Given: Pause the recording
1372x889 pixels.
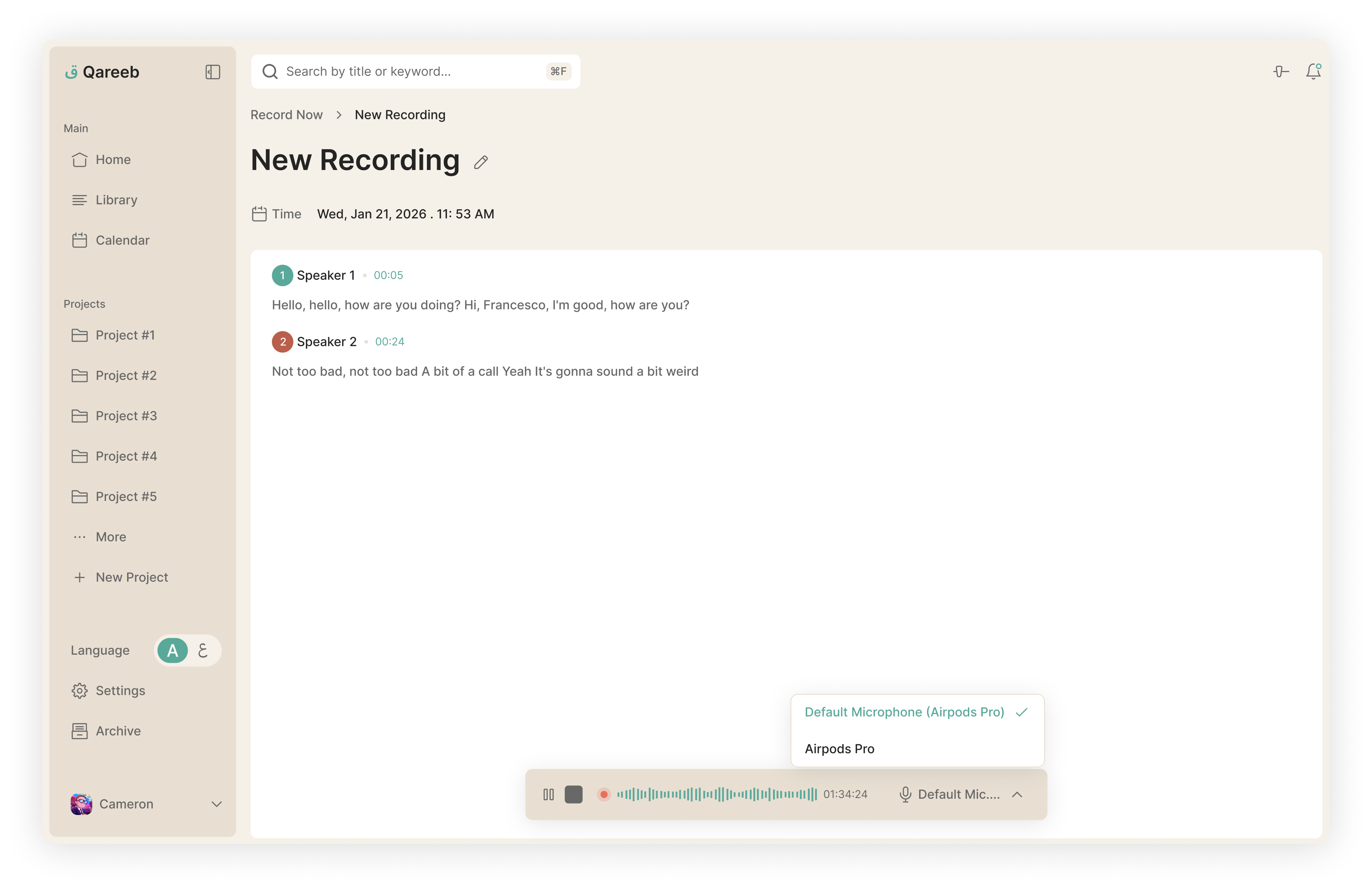Looking at the screenshot, I should coord(548,795).
